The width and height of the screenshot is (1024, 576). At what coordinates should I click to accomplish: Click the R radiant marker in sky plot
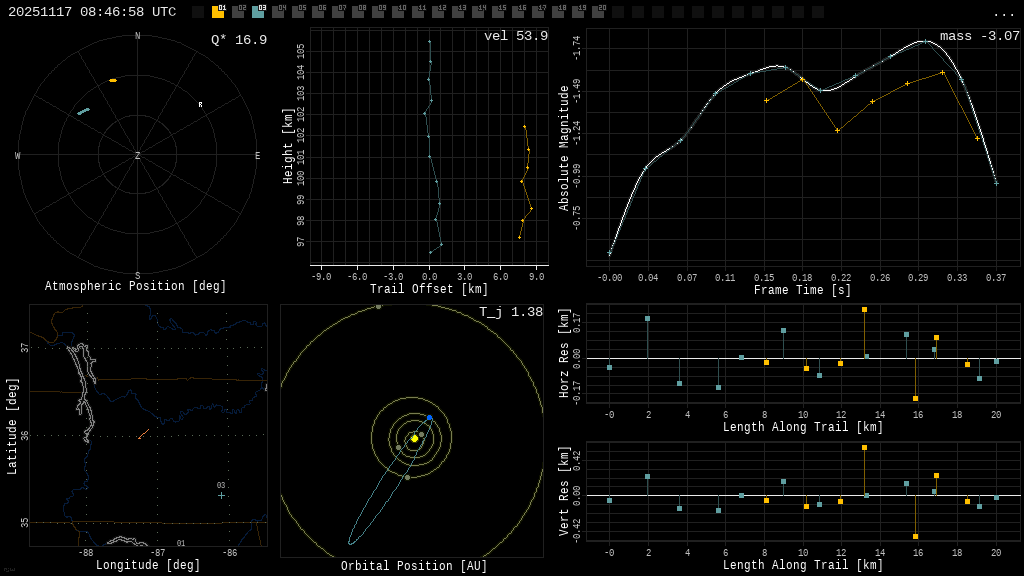(200, 104)
